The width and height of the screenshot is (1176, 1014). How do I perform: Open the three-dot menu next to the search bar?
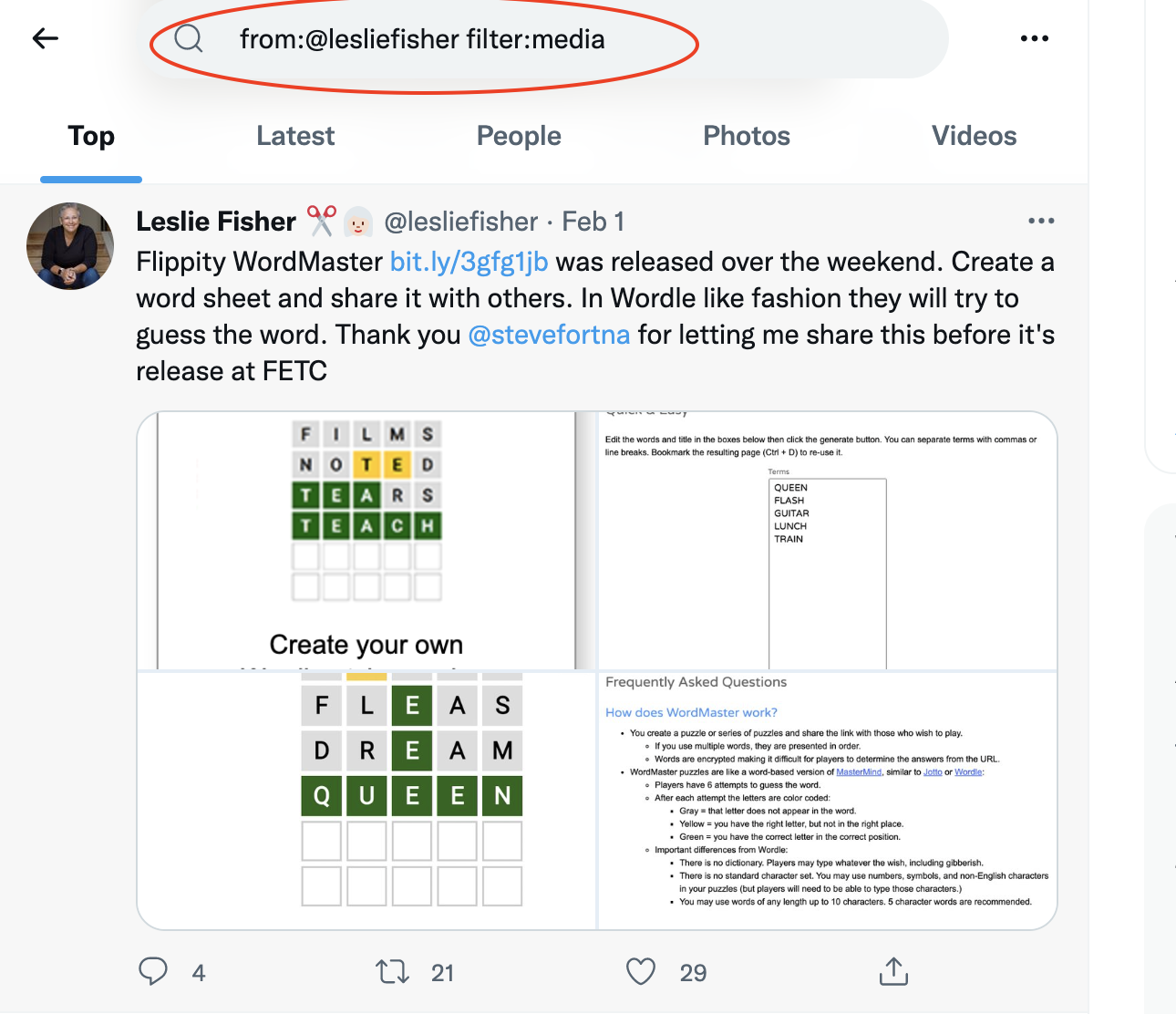click(1035, 38)
